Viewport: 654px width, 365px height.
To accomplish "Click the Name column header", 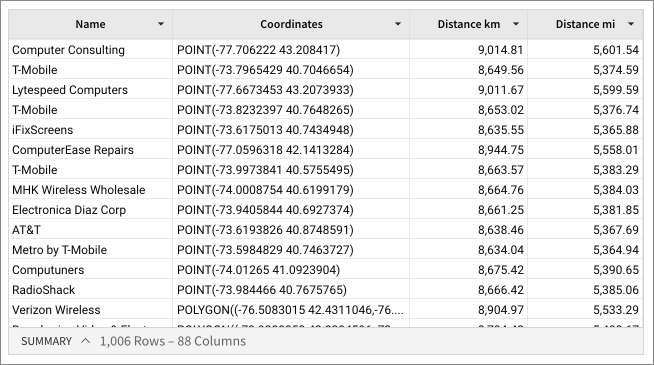I will tap(91, 24).
